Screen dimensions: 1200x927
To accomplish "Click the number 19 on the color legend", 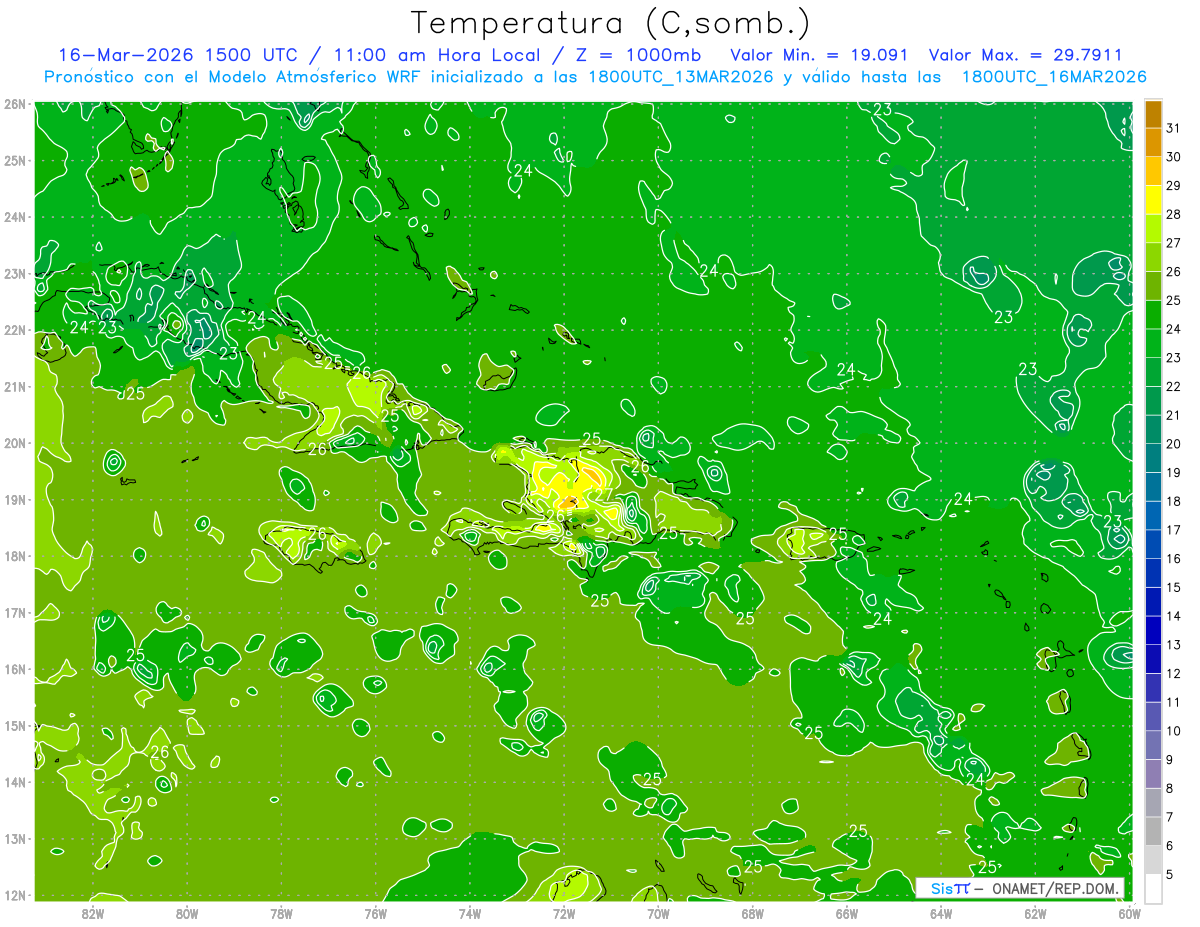I will 1174,472.
